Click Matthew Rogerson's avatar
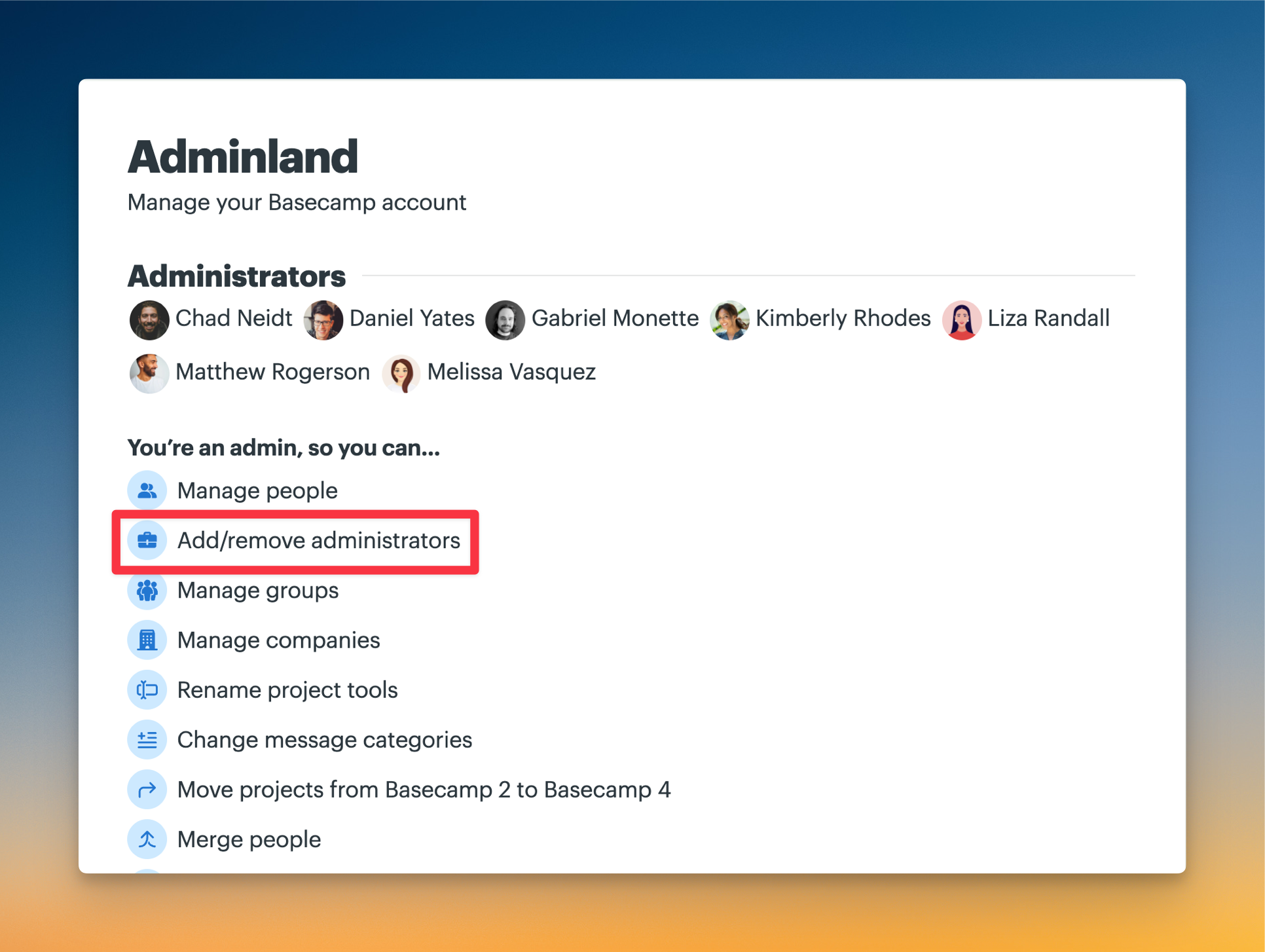 (149, 373)
